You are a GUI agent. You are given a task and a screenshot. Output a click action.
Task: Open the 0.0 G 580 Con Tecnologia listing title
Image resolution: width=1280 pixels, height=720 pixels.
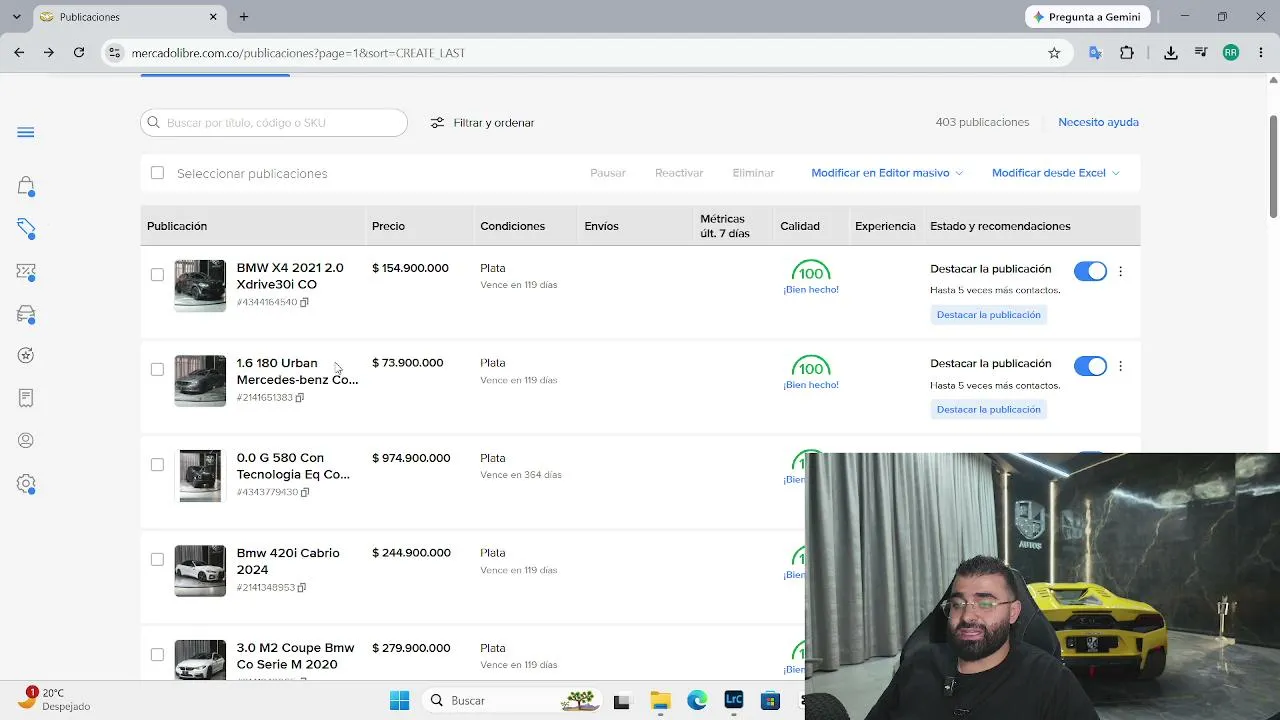pos(293,466)
